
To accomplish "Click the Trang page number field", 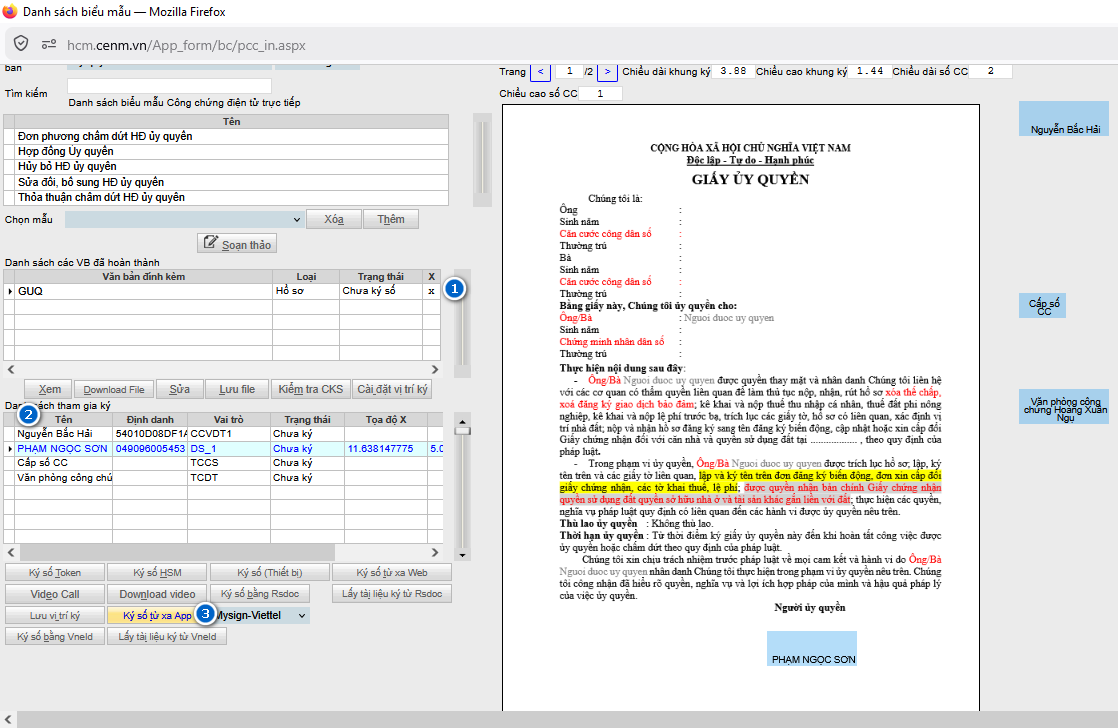I will pos(569,71).
